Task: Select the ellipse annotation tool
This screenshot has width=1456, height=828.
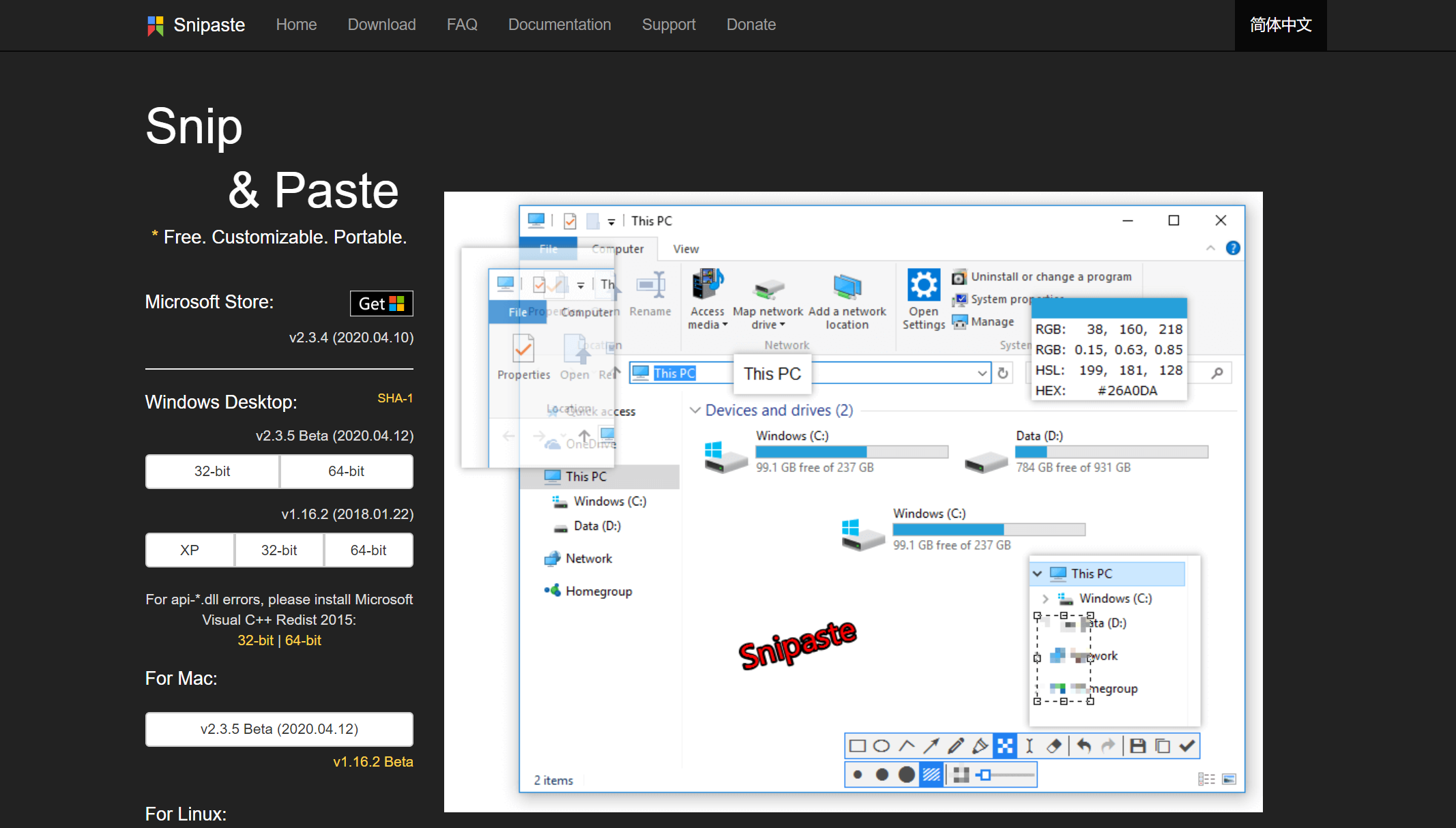Action: pos(882,746)
